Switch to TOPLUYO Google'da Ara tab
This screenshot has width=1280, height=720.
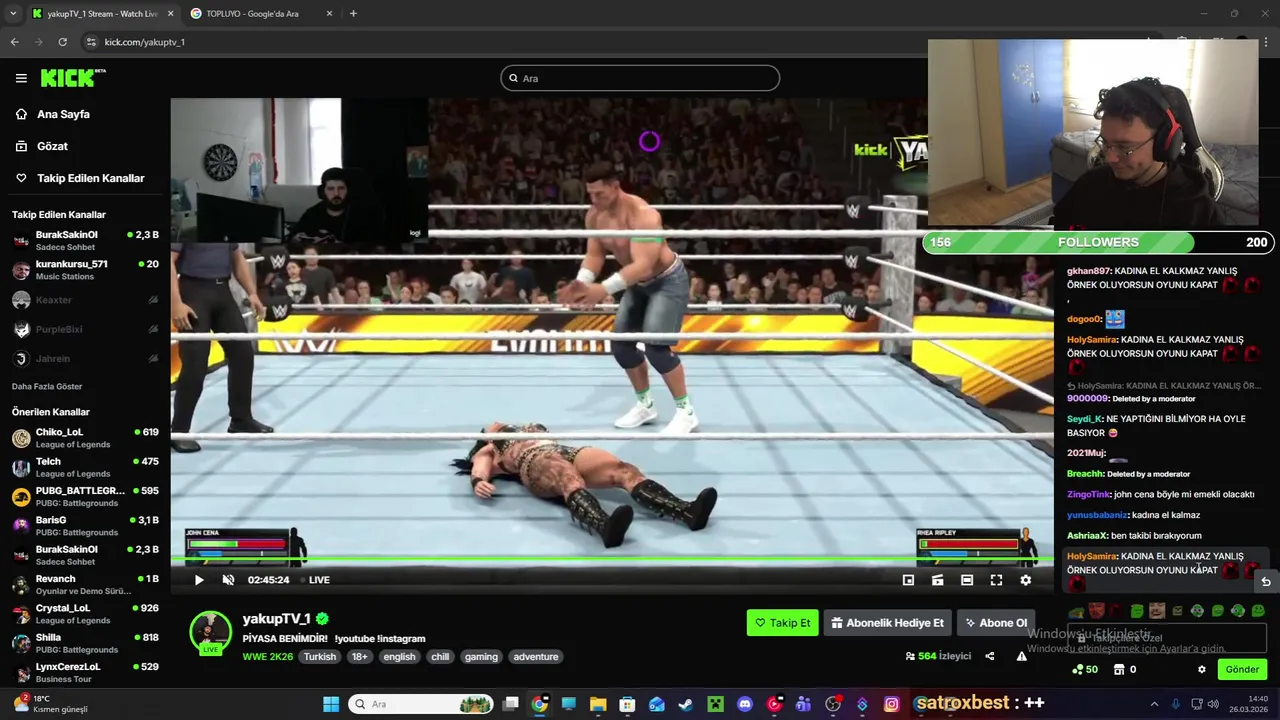coord(260,14)
